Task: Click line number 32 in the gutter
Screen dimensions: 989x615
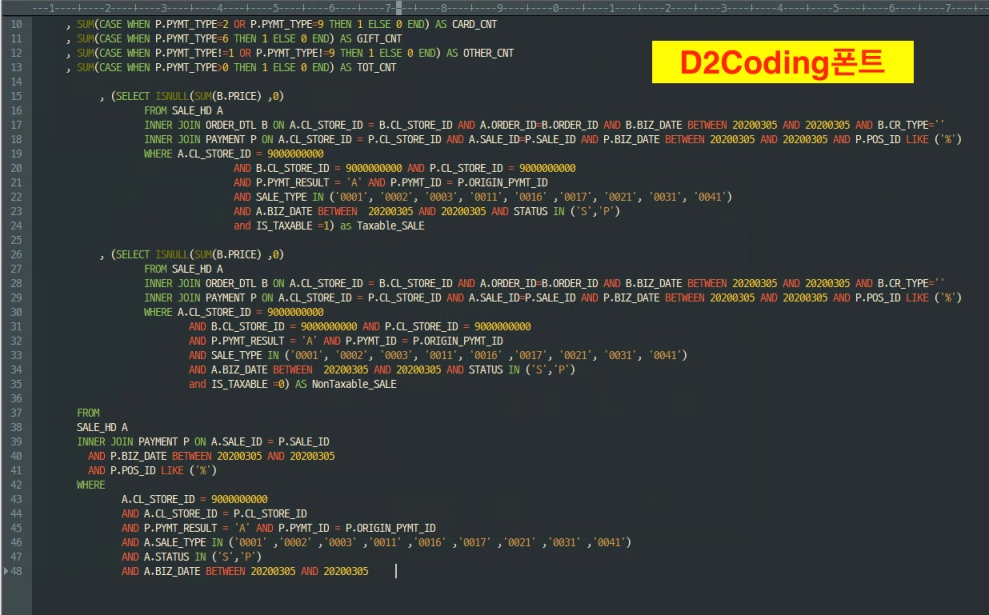Action: (16, 341)
